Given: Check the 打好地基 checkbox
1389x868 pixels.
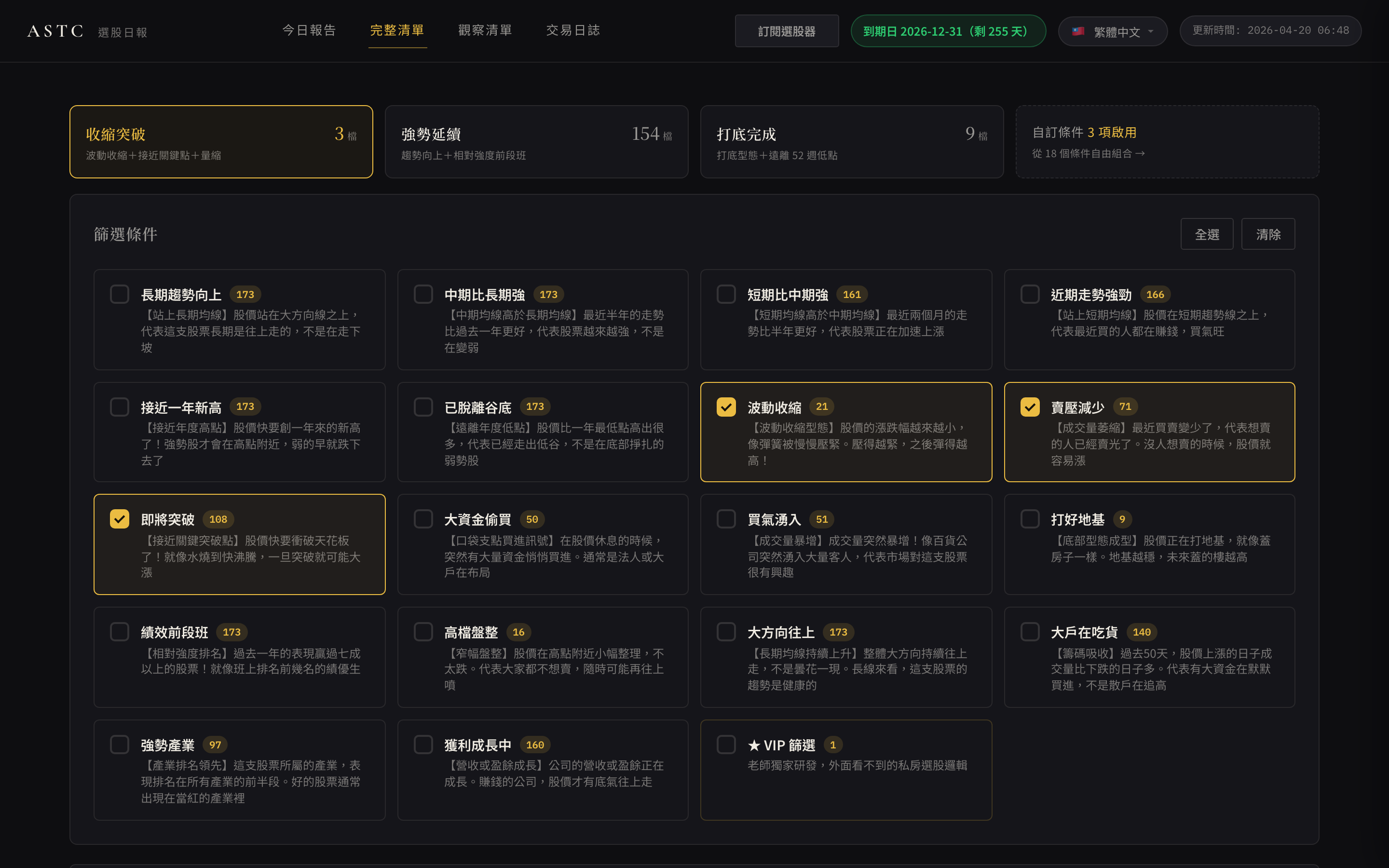Looking at the screenshot, I should point(1030,519).
